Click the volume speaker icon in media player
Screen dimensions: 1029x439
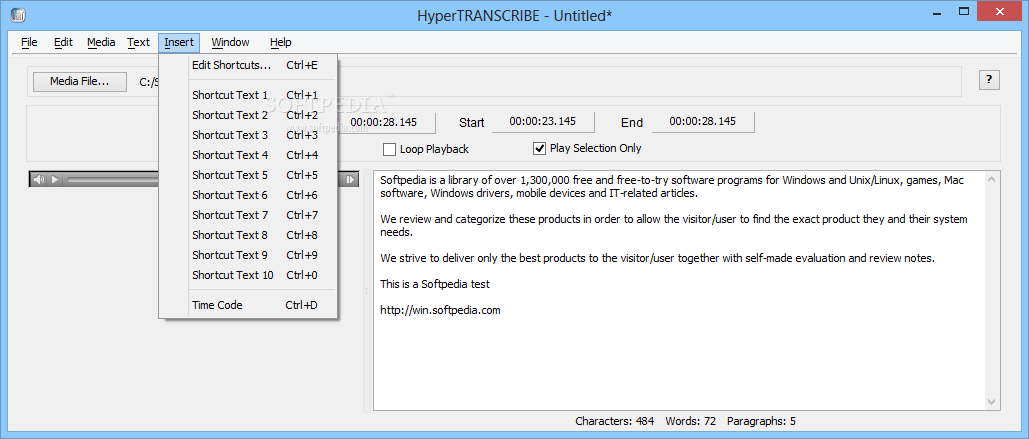pyautogui.click(x=39, y=179)
